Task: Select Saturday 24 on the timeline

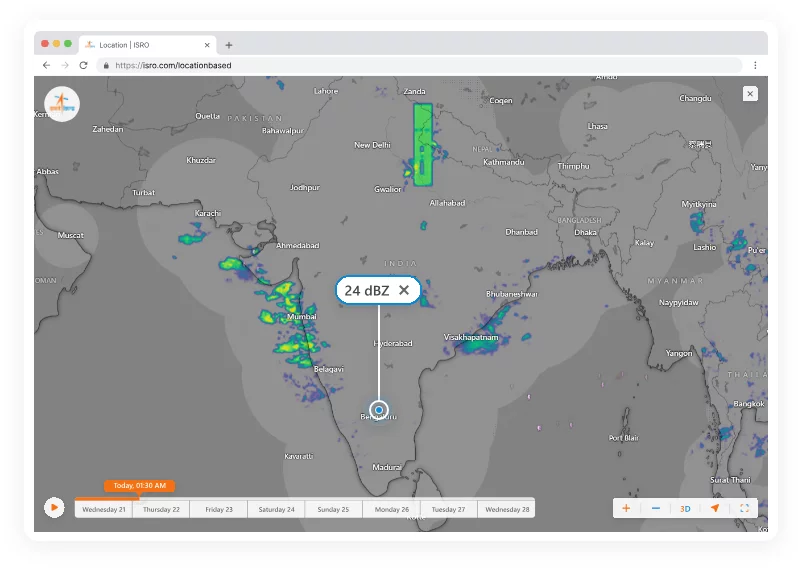Action: click(276, 509)
